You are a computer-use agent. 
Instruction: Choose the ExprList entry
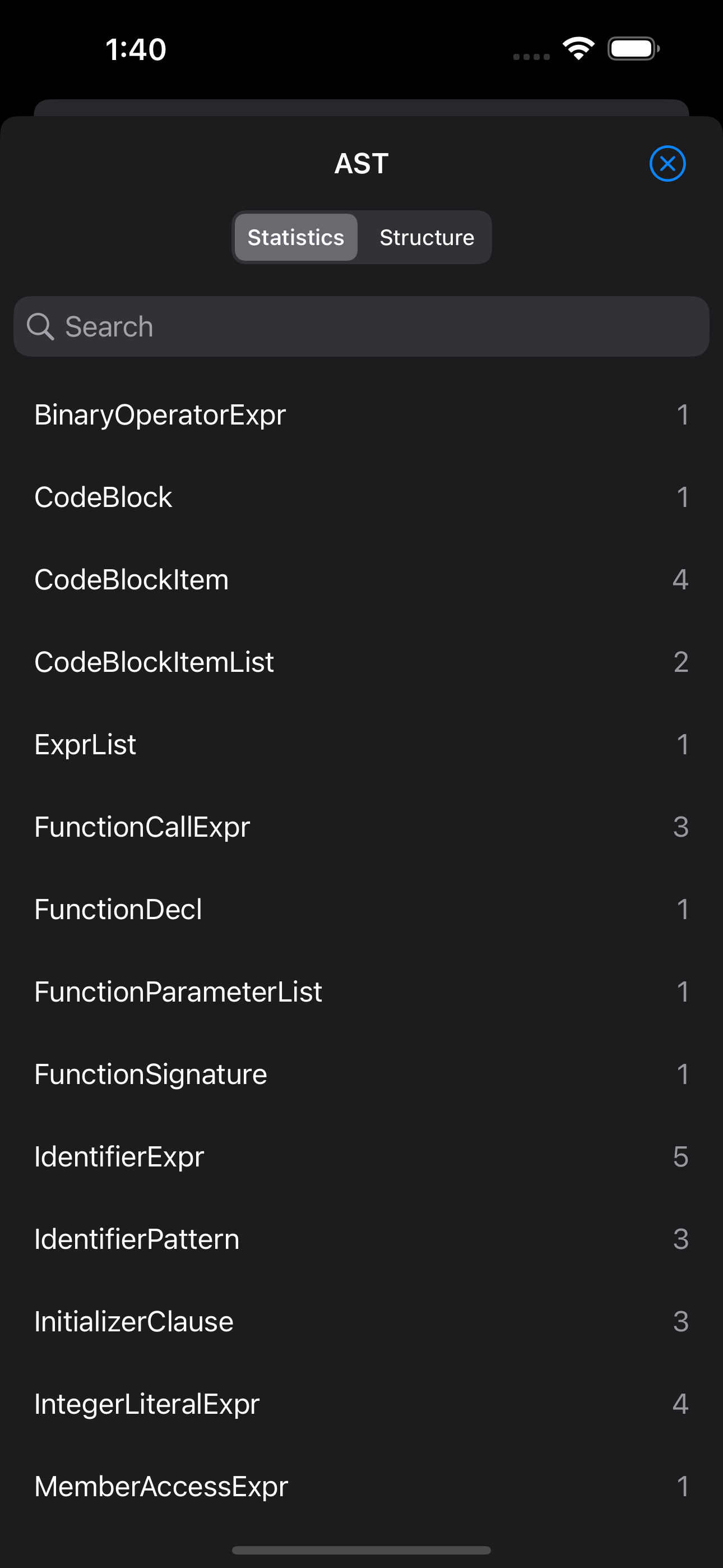click(361, 744)
